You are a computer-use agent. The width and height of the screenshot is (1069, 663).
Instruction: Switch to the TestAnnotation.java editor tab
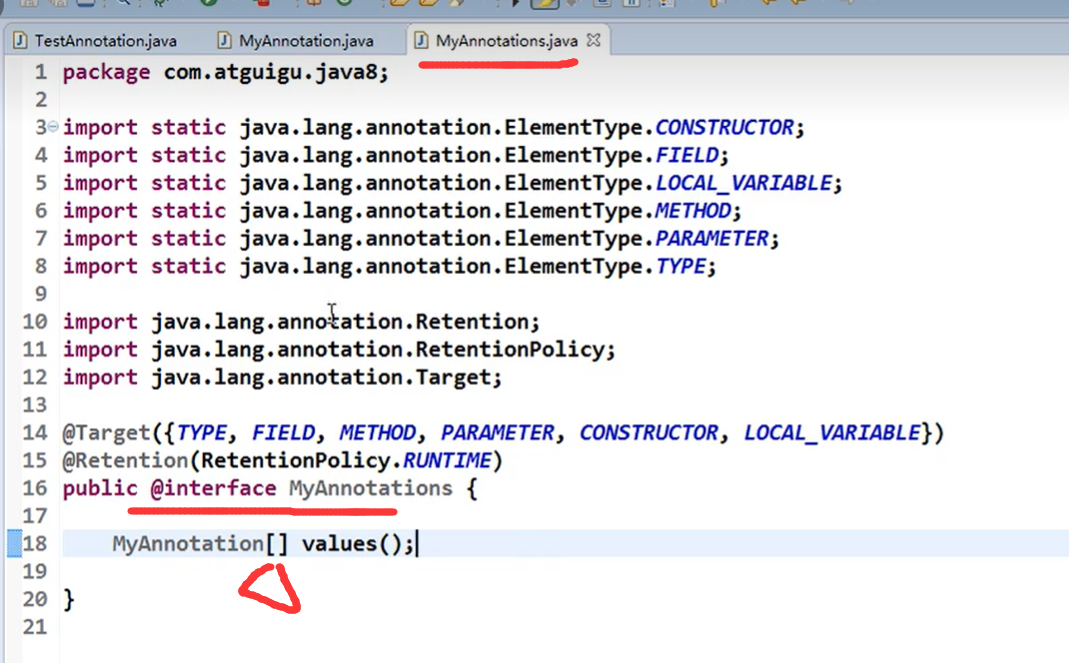(x=95, y=41)
